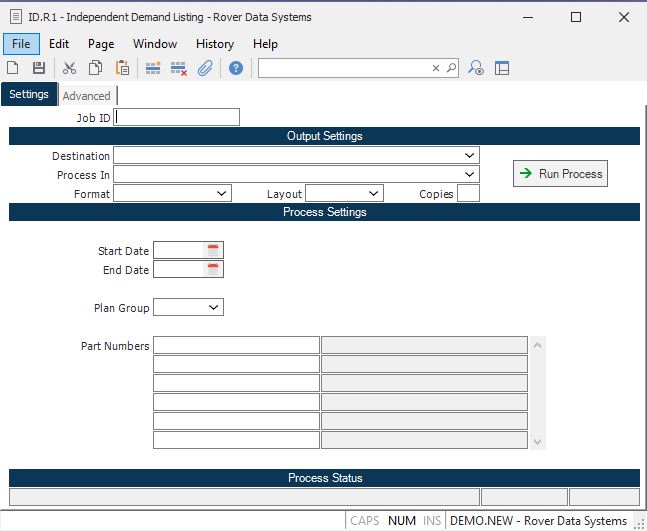Click the Delete row toolbar icon

point(179,68)
